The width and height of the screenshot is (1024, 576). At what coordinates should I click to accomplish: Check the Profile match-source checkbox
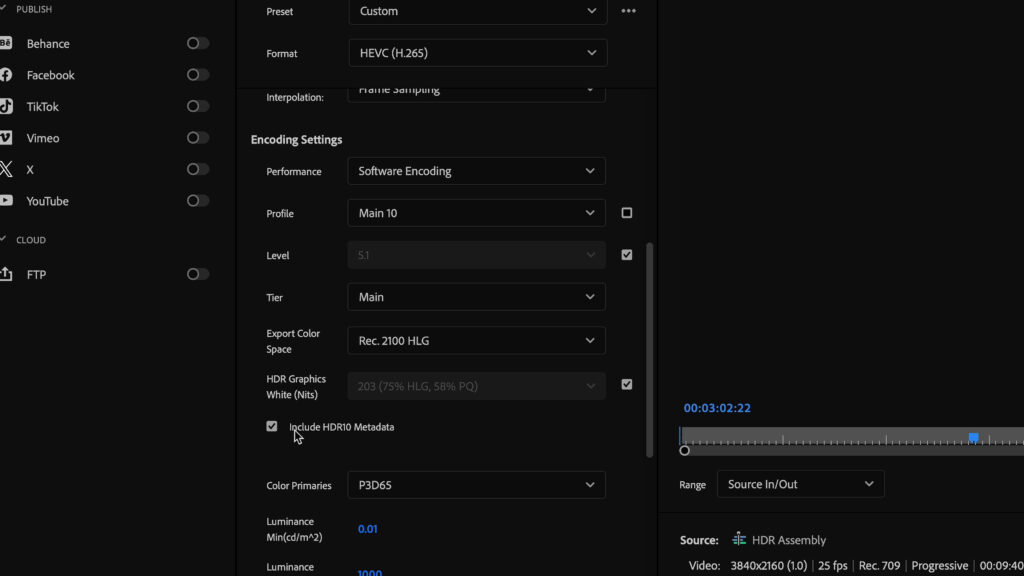(x=627, y=213)
